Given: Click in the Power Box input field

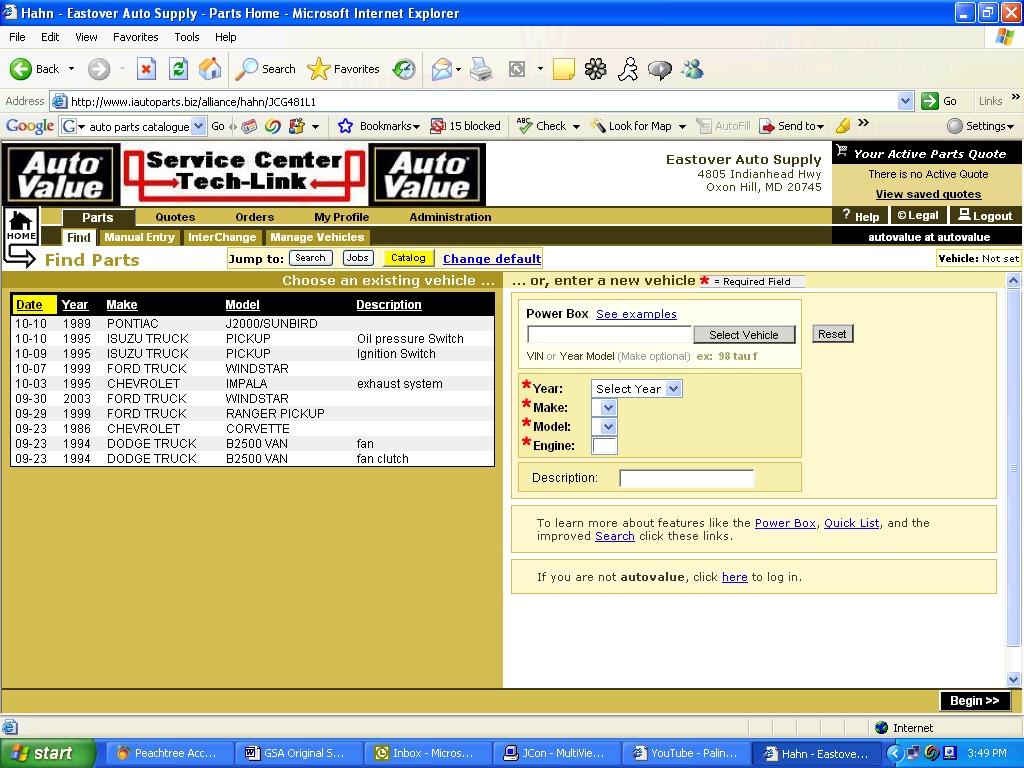Looking at the screenshot, I should click(x=609, y=334).
